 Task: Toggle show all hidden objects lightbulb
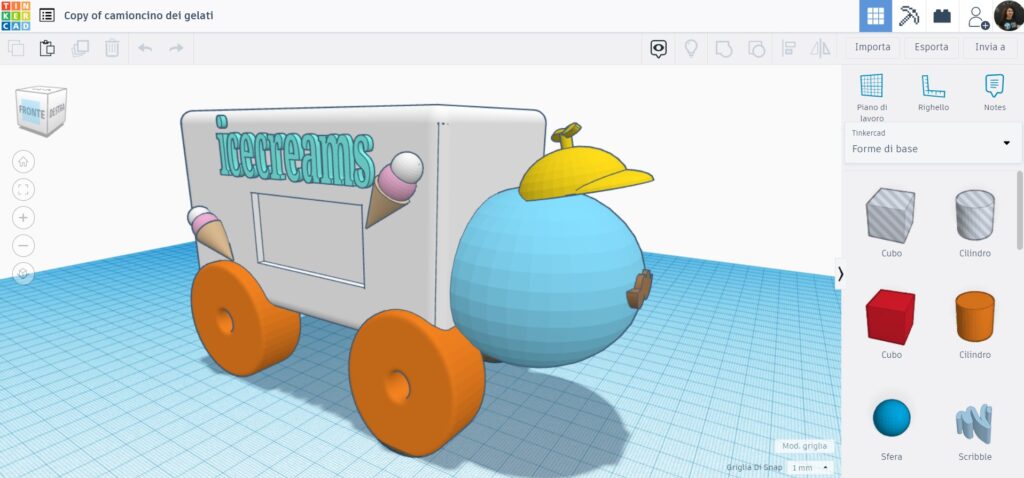[x=690, y=48]
